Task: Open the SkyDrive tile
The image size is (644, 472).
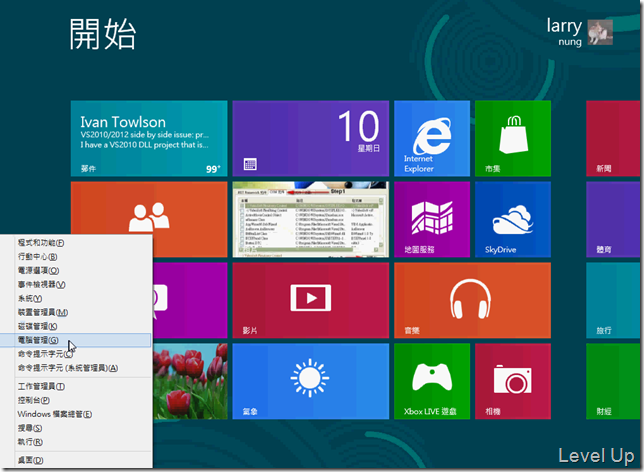Action: coord(513,219)
